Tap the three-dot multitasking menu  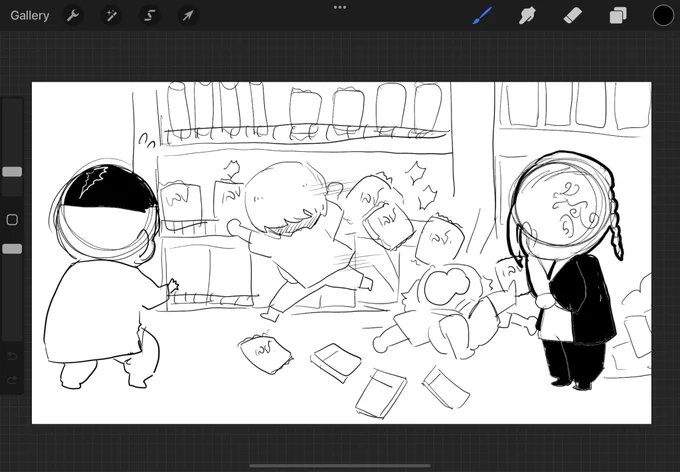(340, 7)
